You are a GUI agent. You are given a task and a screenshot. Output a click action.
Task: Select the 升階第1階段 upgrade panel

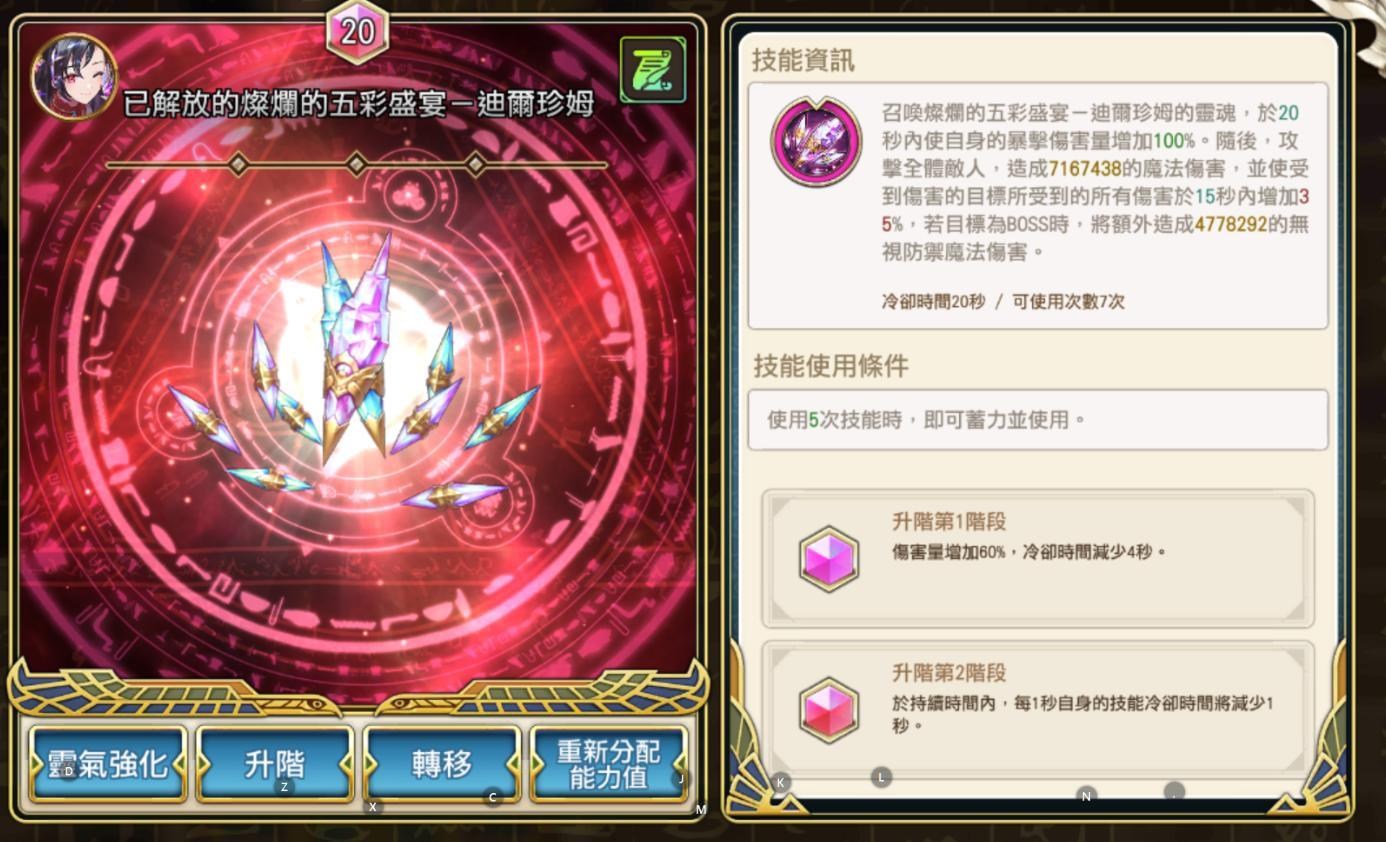pyautogui.click(x=1038, y=559)
